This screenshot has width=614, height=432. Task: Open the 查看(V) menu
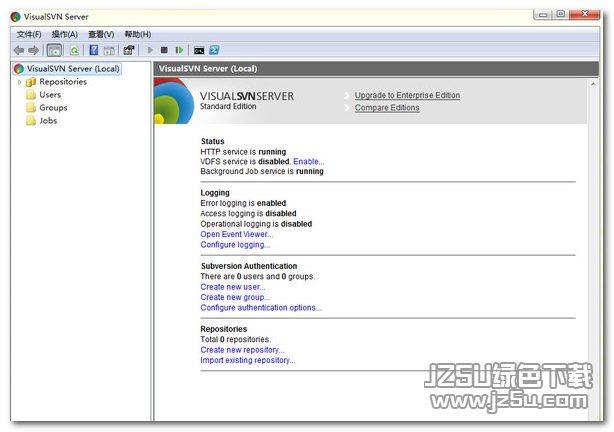point(101,34)
